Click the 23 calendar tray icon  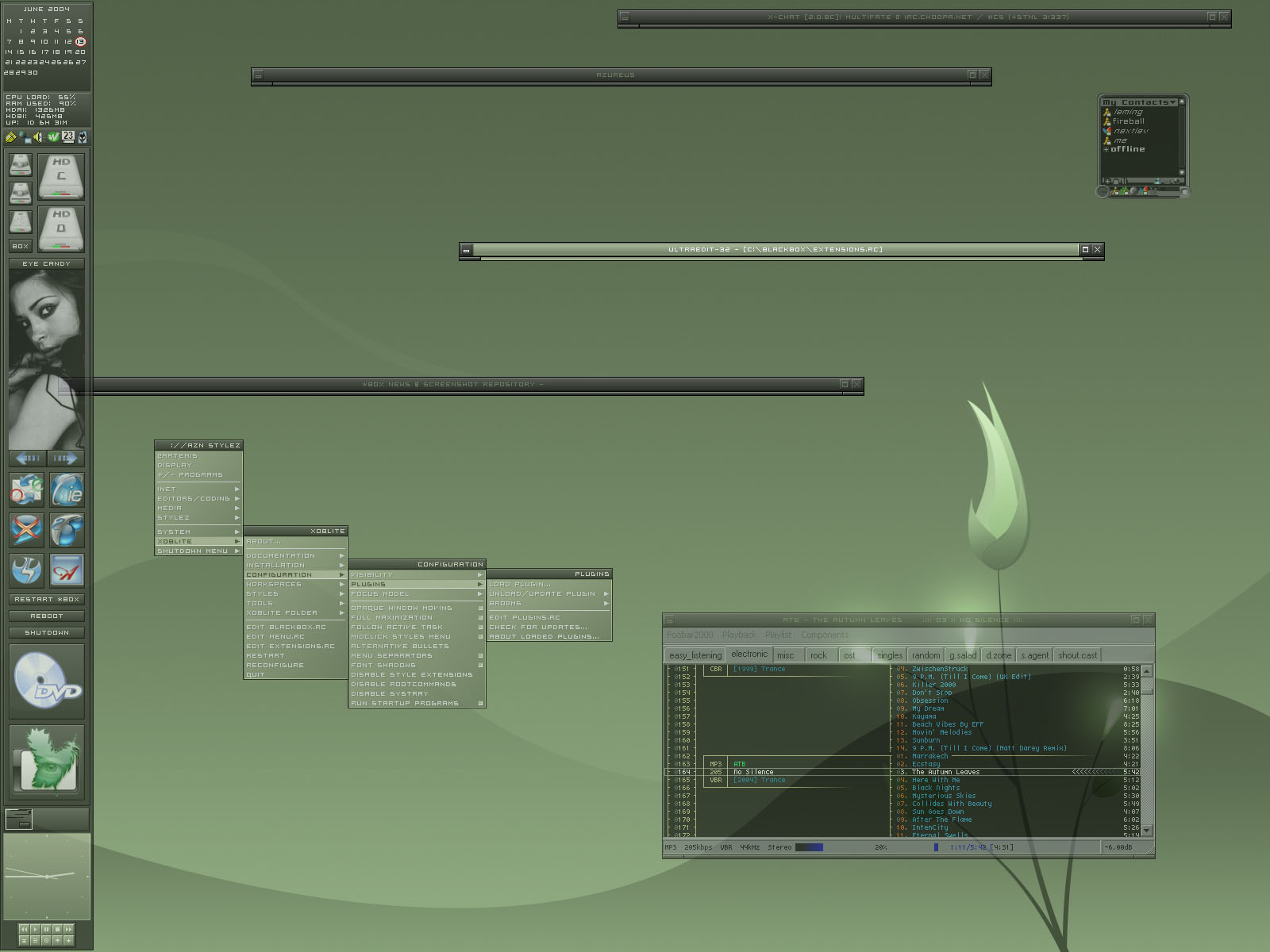click(68, 136)
